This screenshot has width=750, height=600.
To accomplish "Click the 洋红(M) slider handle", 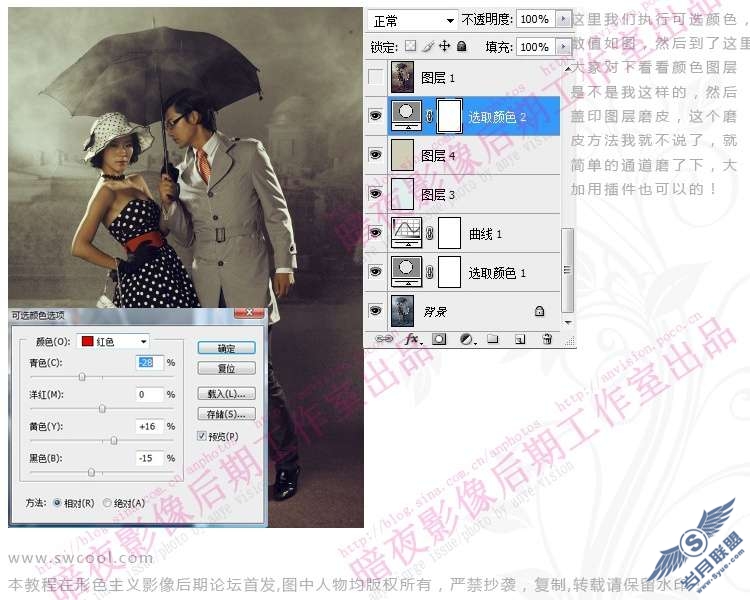I will [x=102, y=409].
